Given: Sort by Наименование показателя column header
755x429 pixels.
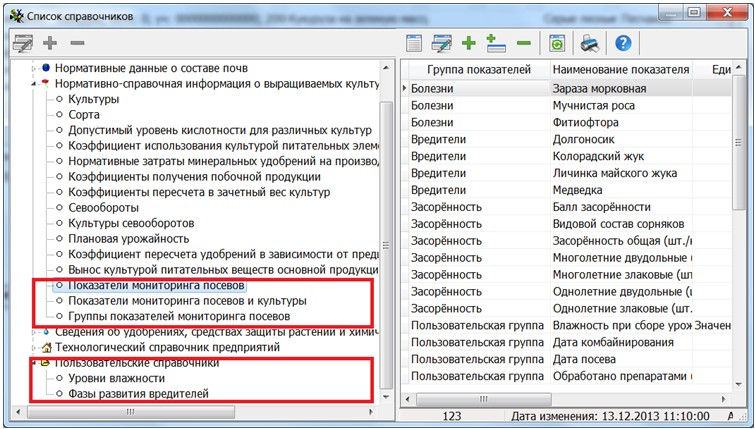Looking at the screenshot, I should click(x=620, y=69).
